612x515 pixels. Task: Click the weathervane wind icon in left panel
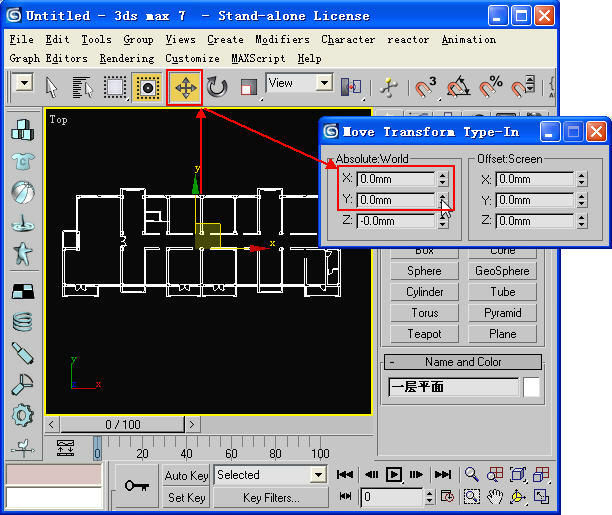23,447
